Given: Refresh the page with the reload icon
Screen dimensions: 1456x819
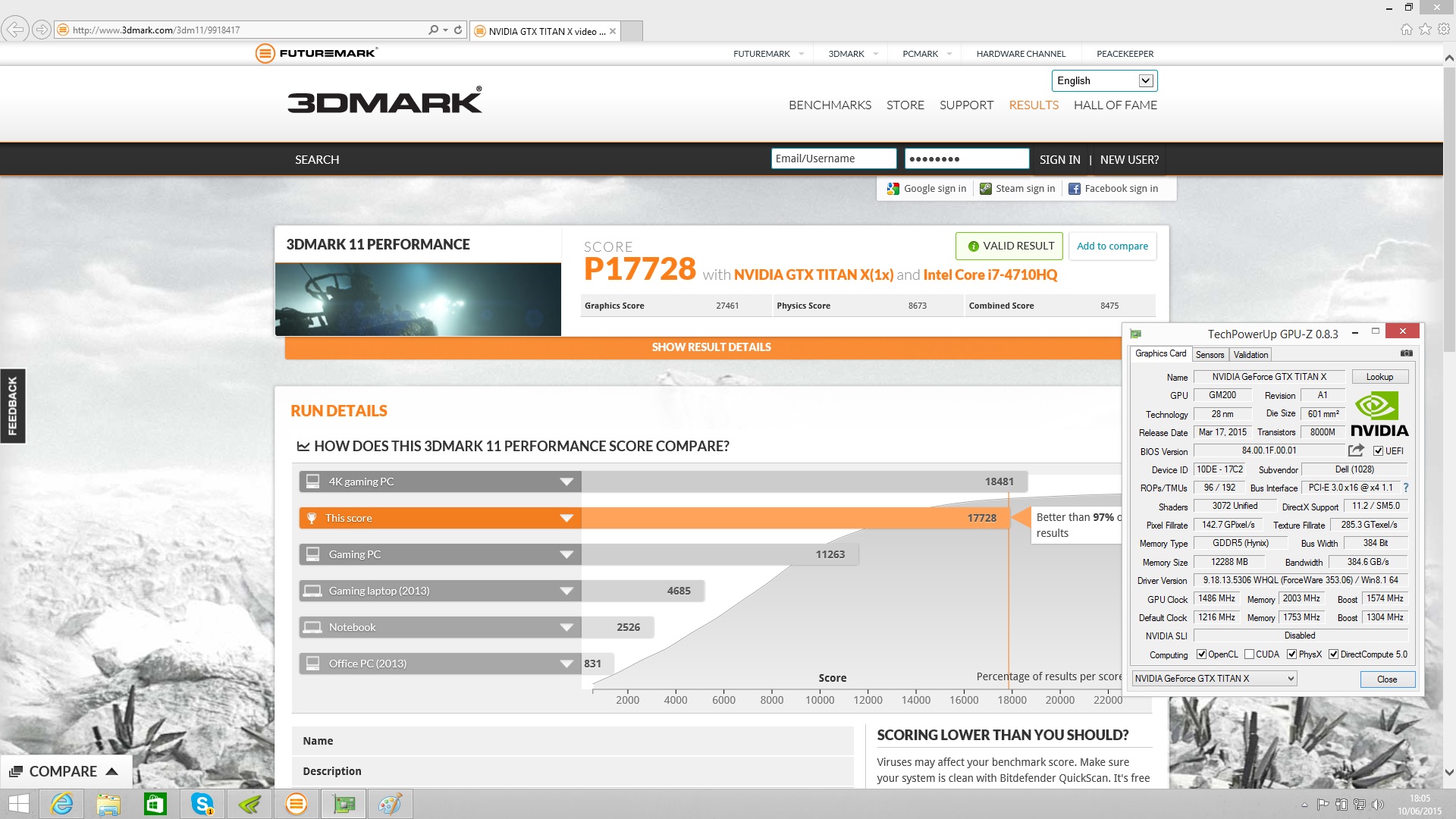Looking at the screenshot, I should (458, 30).
